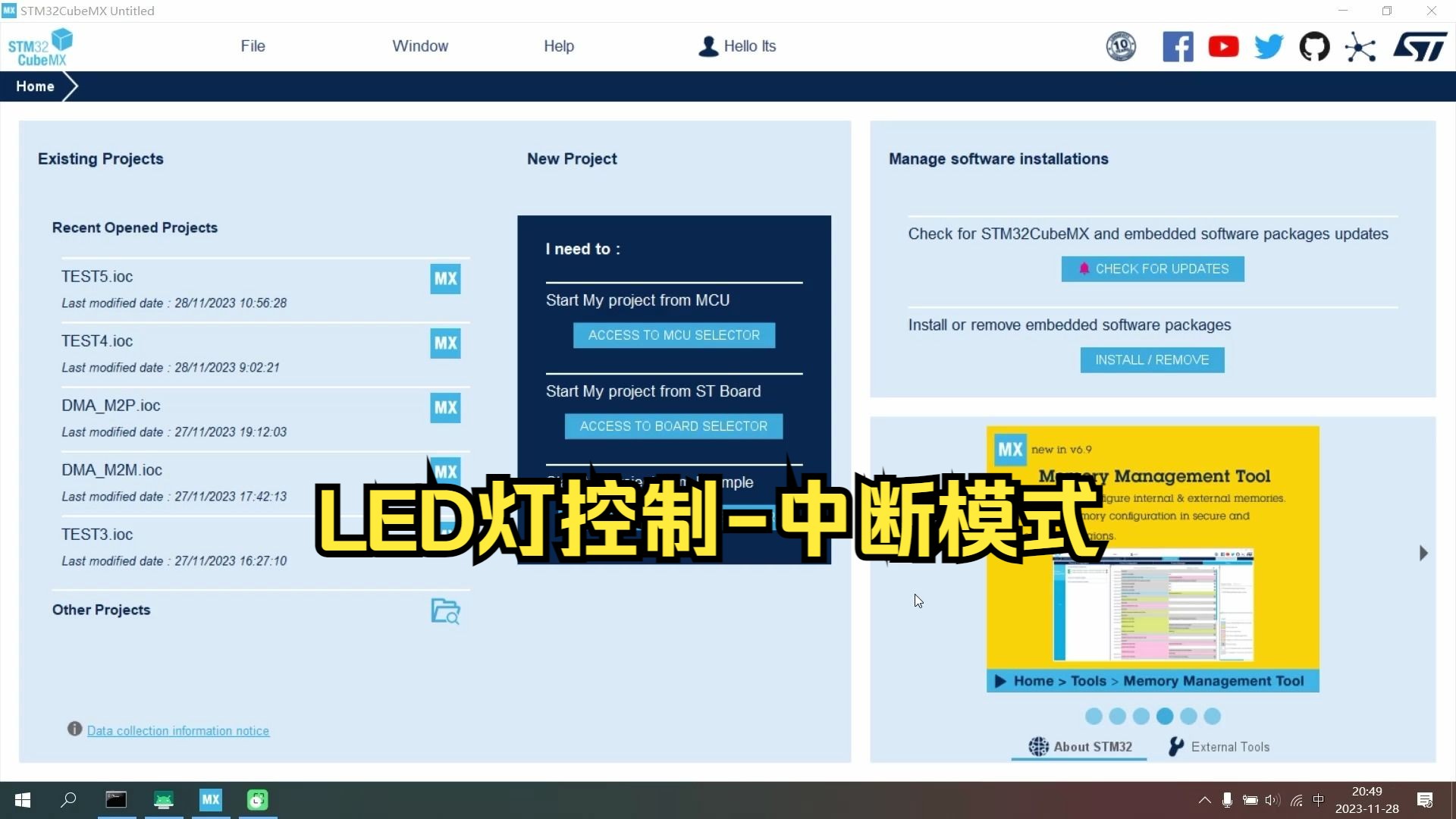Open the YouTube channel icon
This screenshot has width=1456, height=819.
coord(1223,46)
